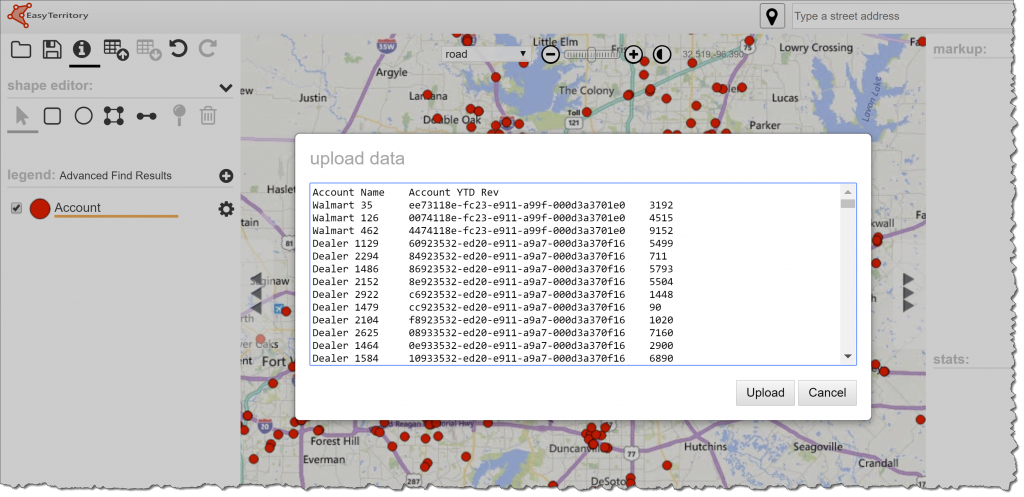Screen dimensions: 1024x497
Task: Open the road map type dropdown
Action: coord(485,54)
